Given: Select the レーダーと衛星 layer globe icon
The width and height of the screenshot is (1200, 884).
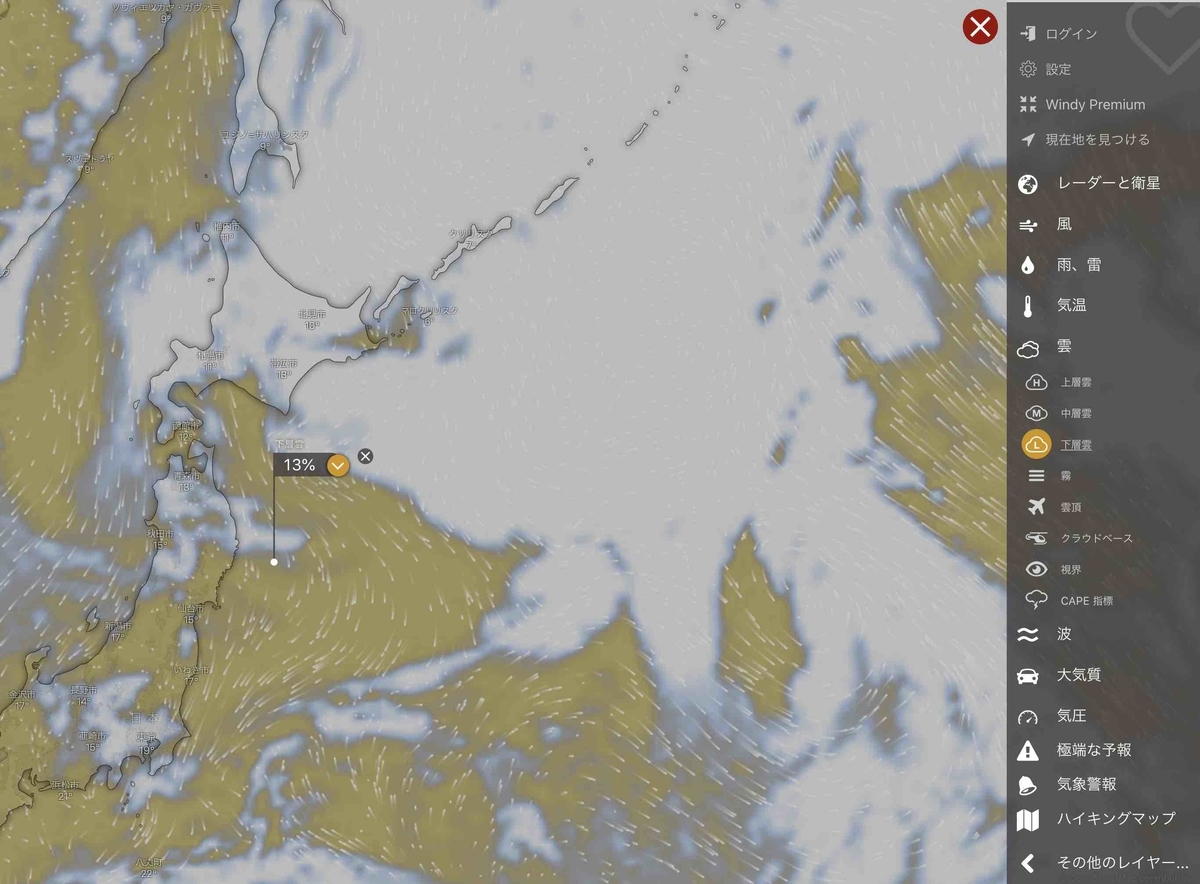Looking at the screenshot, I should click(x=1028, y=184).
